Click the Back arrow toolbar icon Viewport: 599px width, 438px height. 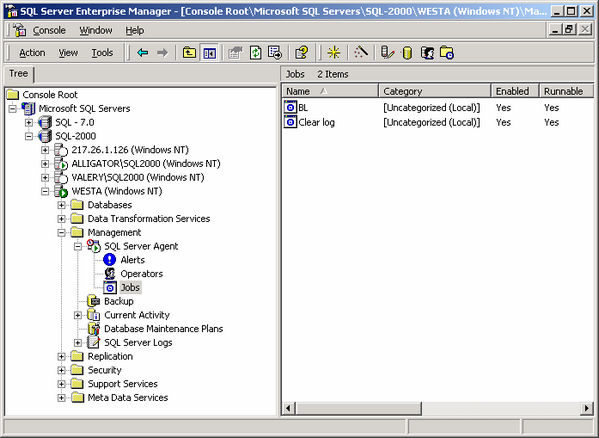click(142, 52)
